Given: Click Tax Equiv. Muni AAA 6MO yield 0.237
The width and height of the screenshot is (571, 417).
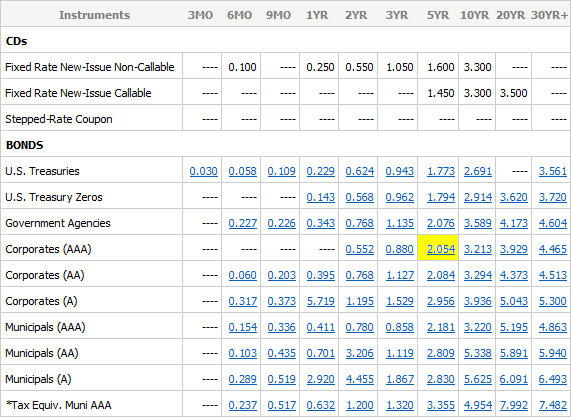Looking at the screenshot, I should pos(243,405).
